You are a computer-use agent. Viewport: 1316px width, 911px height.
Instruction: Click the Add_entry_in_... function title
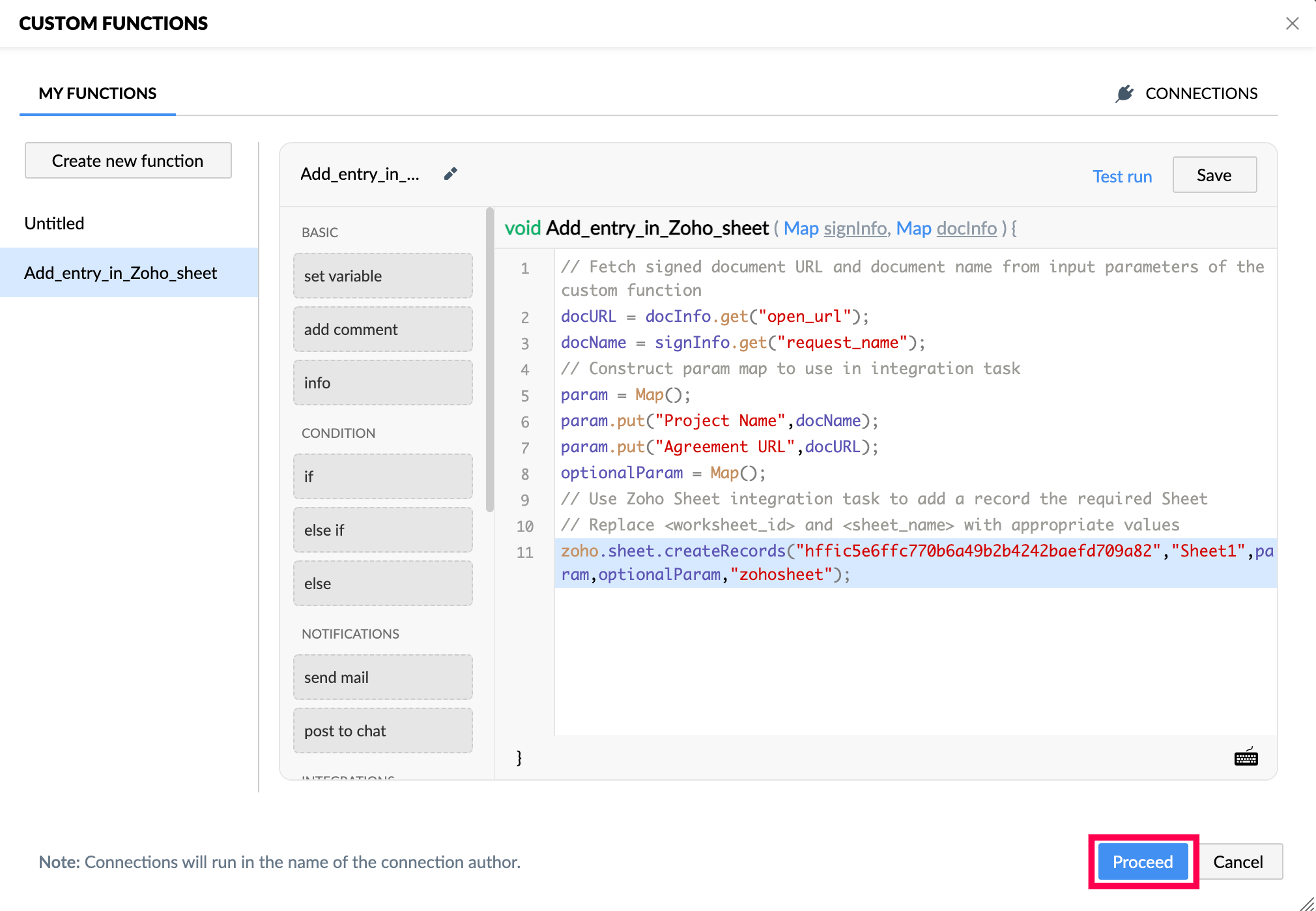[360, 174]
